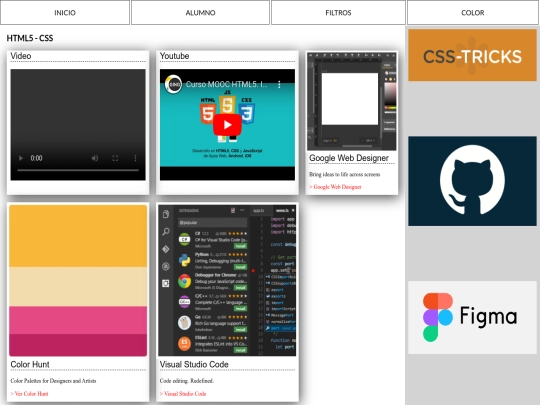The width and height of the screenshot is (540, 405).
Task: Click the YouTube channel avatar icon
Action: [x=173, y=84]
